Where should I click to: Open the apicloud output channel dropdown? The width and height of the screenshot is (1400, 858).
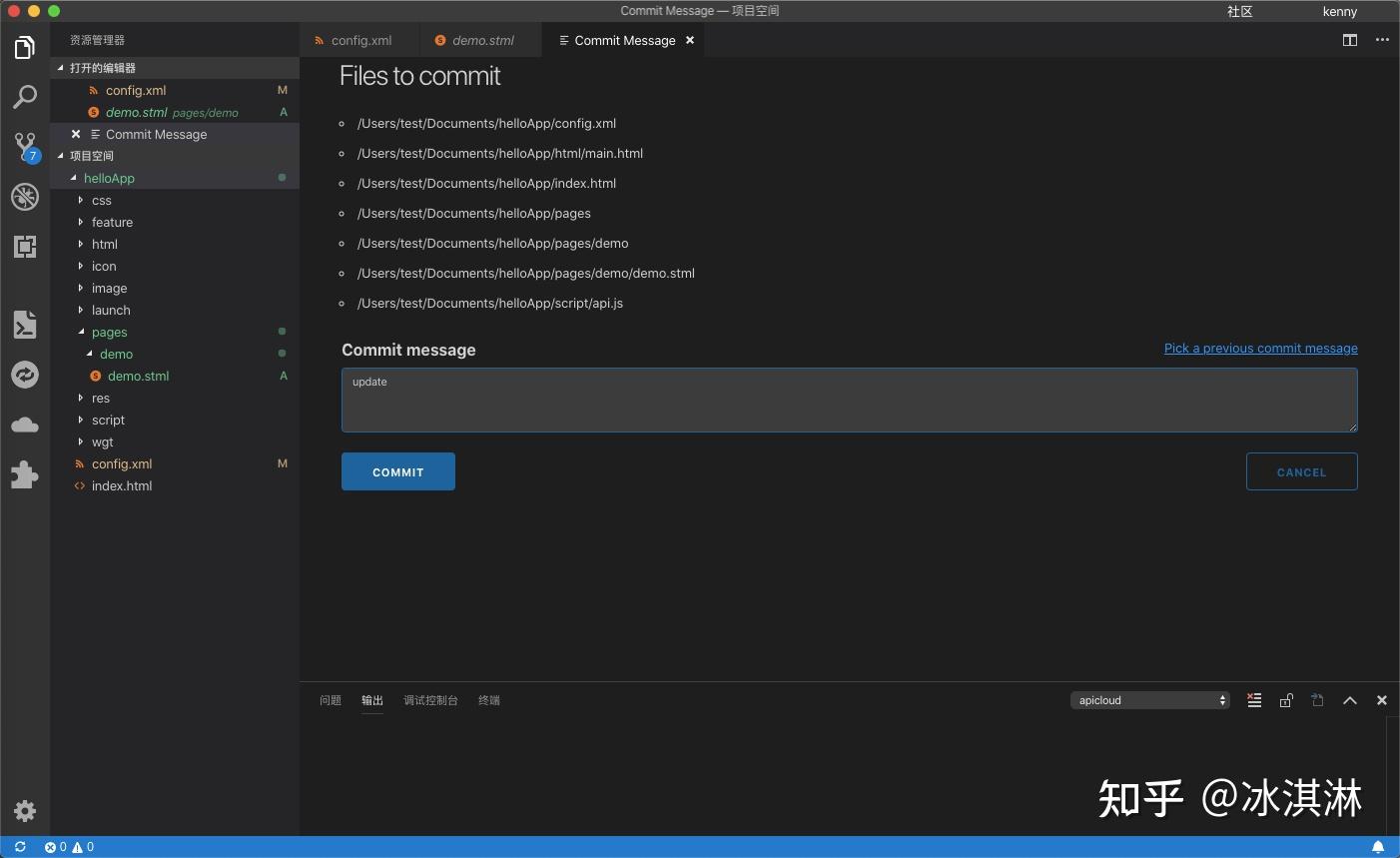click(1150, 700)
